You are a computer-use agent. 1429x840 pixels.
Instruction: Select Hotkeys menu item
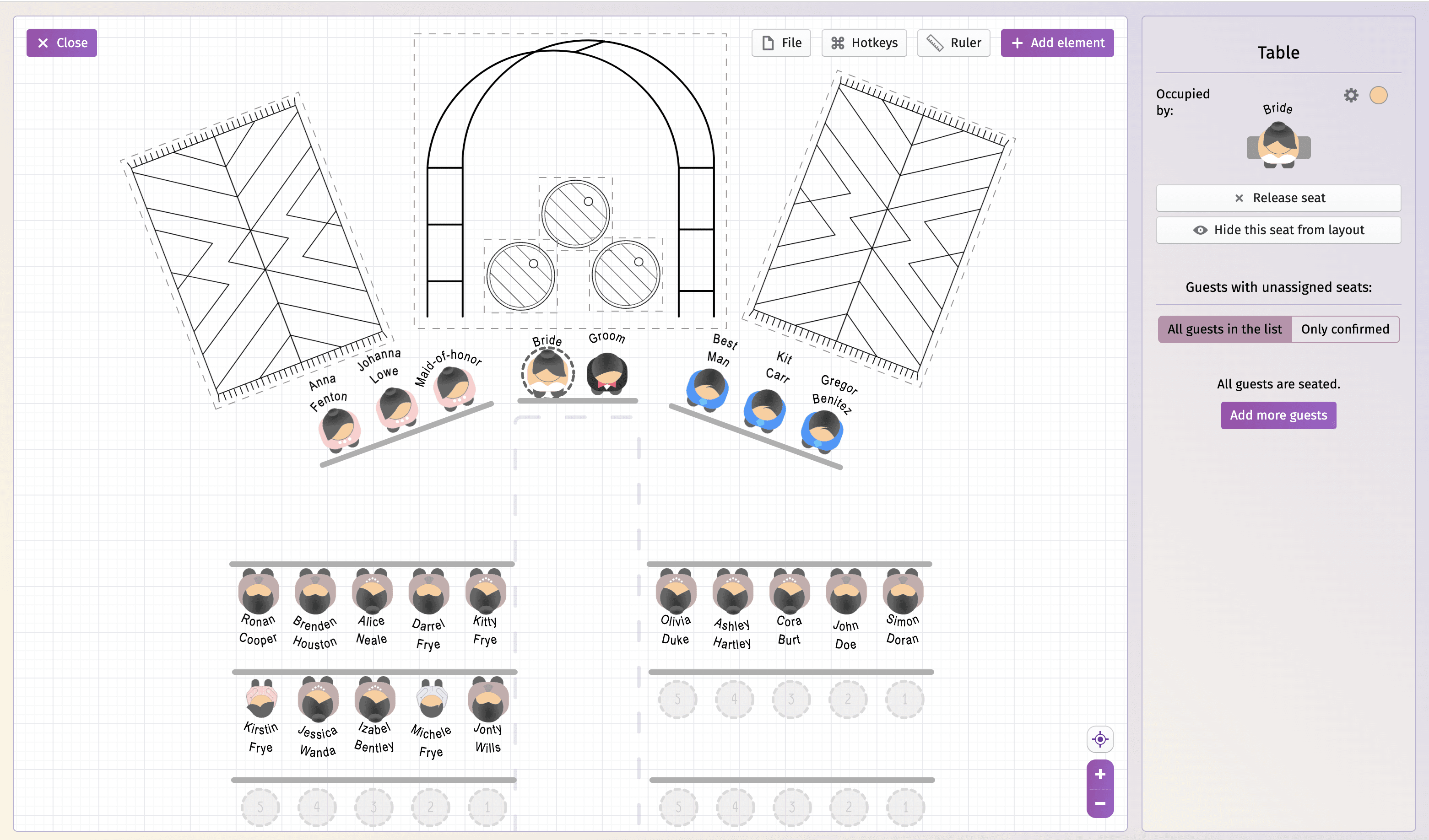[x=865, y=42]
